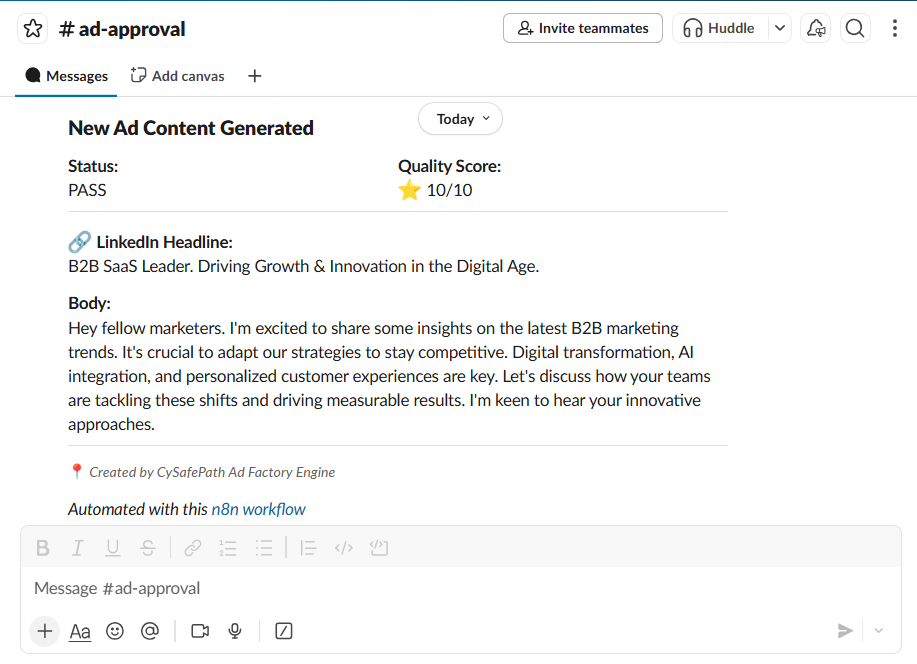
Task: Open the n8n workflow link
Action: tap(258, 509)
